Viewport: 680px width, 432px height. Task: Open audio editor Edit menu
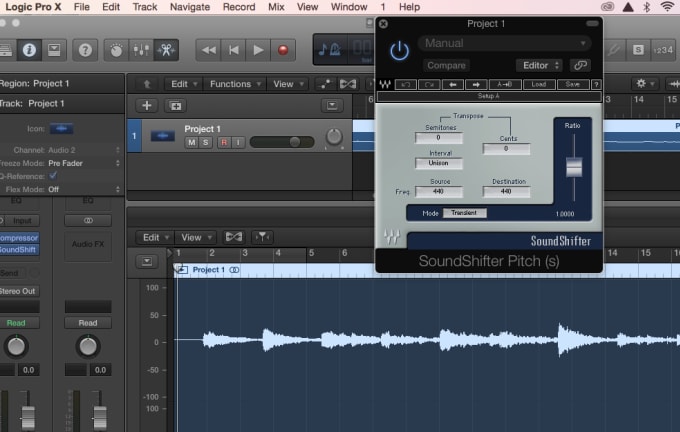point(155,237)
